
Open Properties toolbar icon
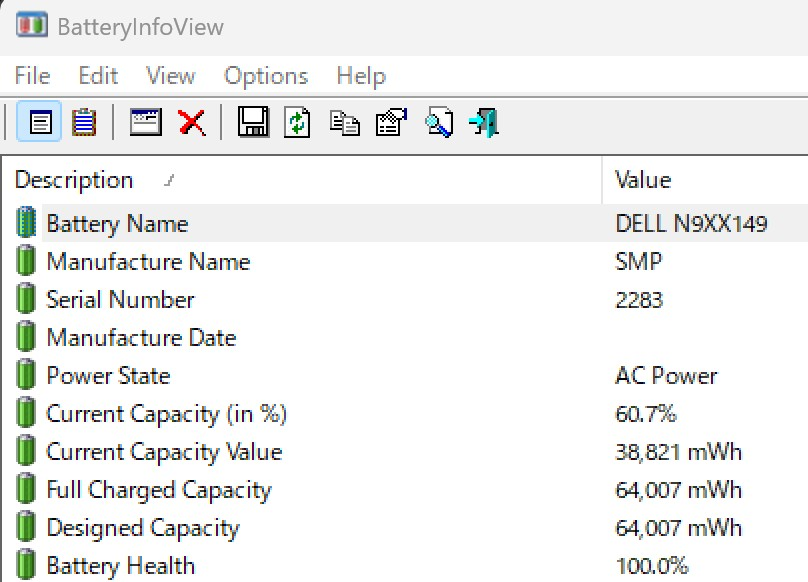pos(392,122)
